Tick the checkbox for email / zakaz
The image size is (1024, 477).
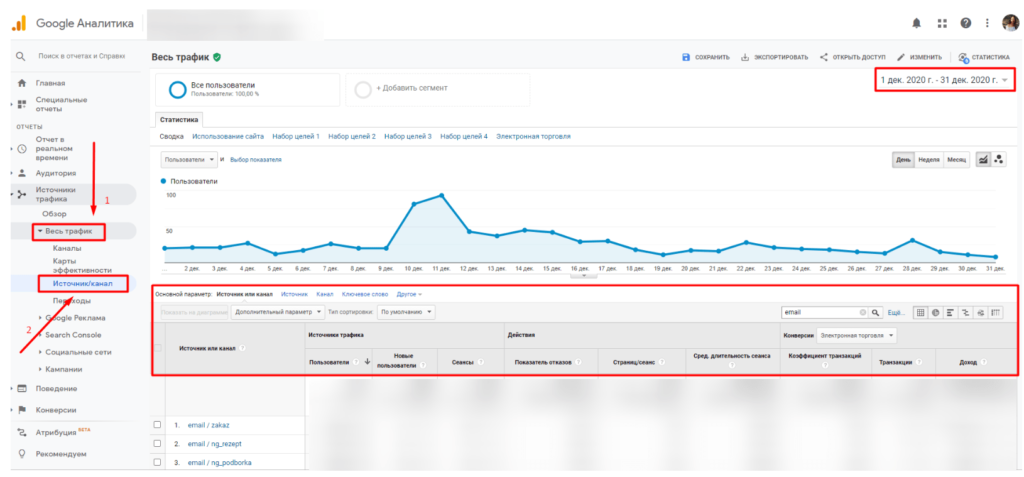pos(157,425)
